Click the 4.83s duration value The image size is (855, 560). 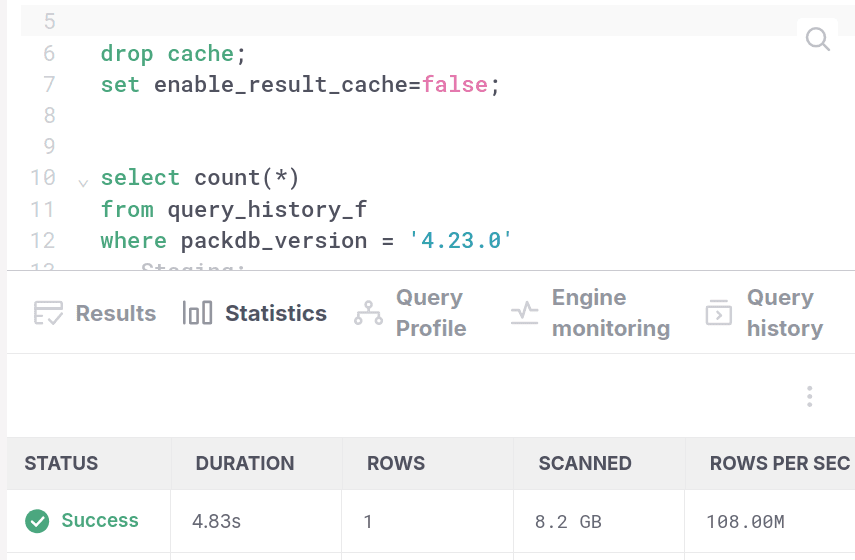(216, 521)
